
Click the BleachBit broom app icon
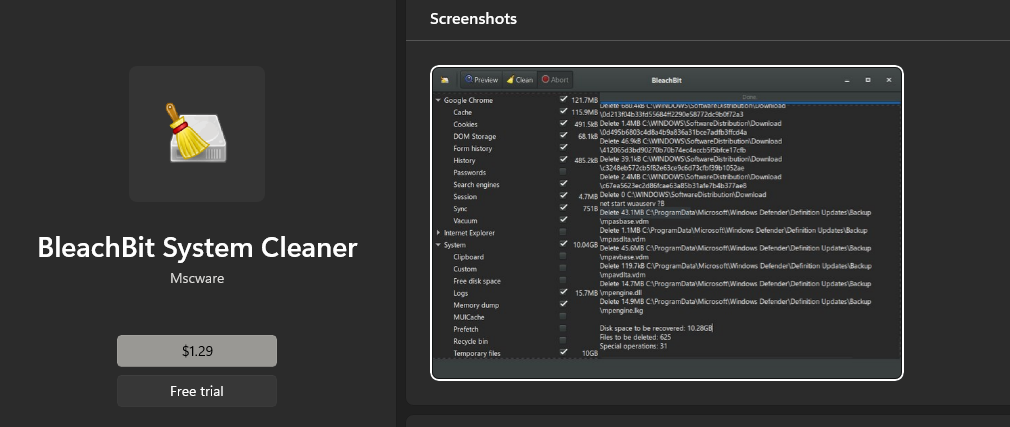[197, 133]
